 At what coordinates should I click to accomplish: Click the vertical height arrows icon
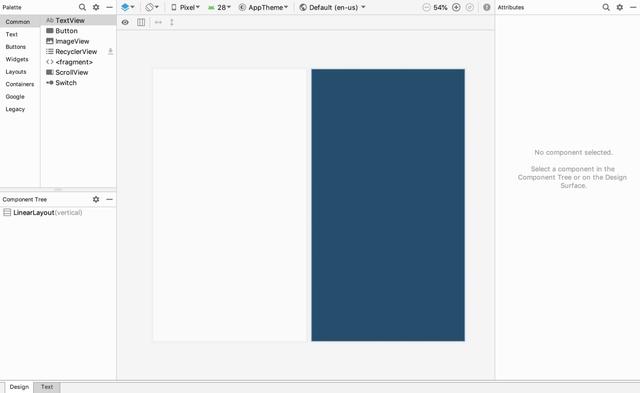[172, 22]
